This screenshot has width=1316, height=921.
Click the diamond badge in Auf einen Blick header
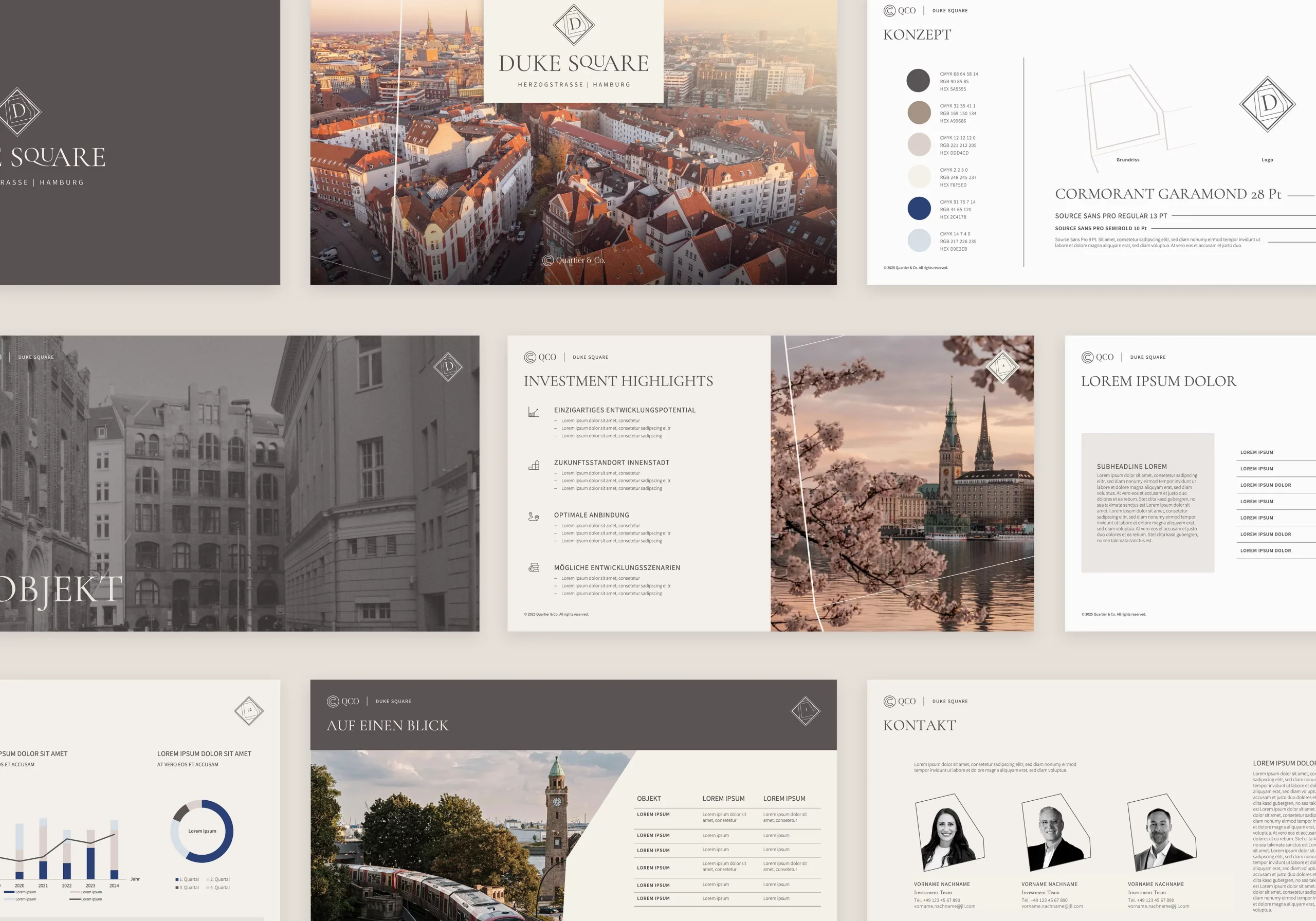coord(806,711)
